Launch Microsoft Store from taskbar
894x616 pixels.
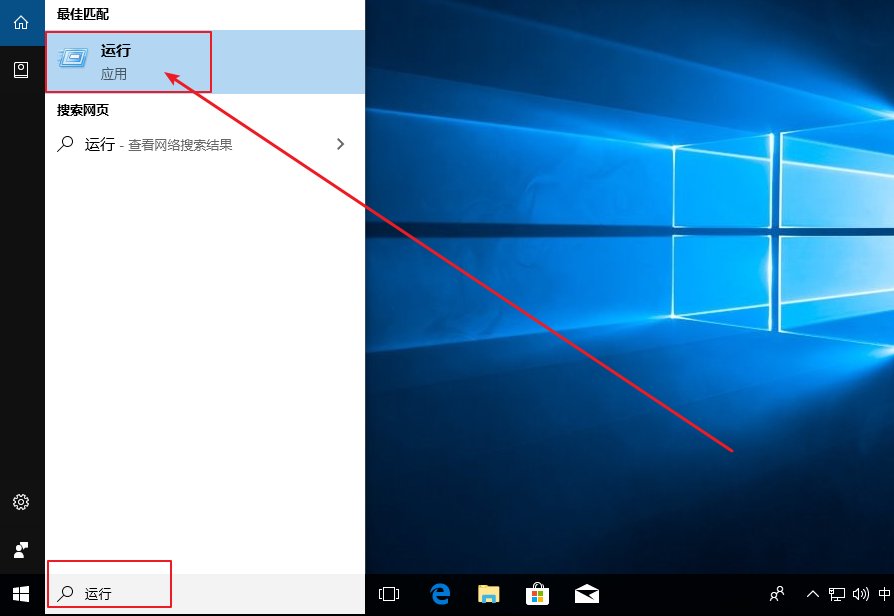(538, 594)
